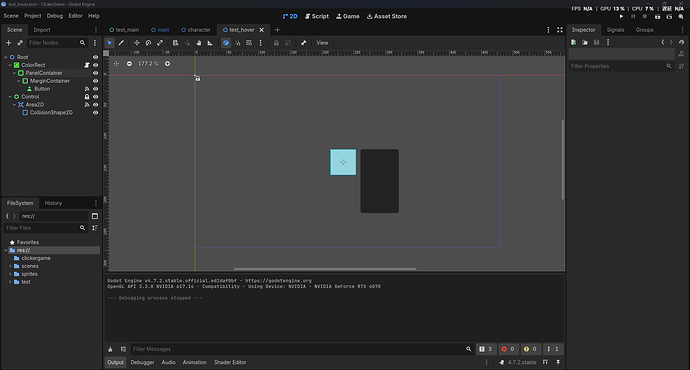Expand the sprites folder
This screenshot has width=690, height=370.
10,274
